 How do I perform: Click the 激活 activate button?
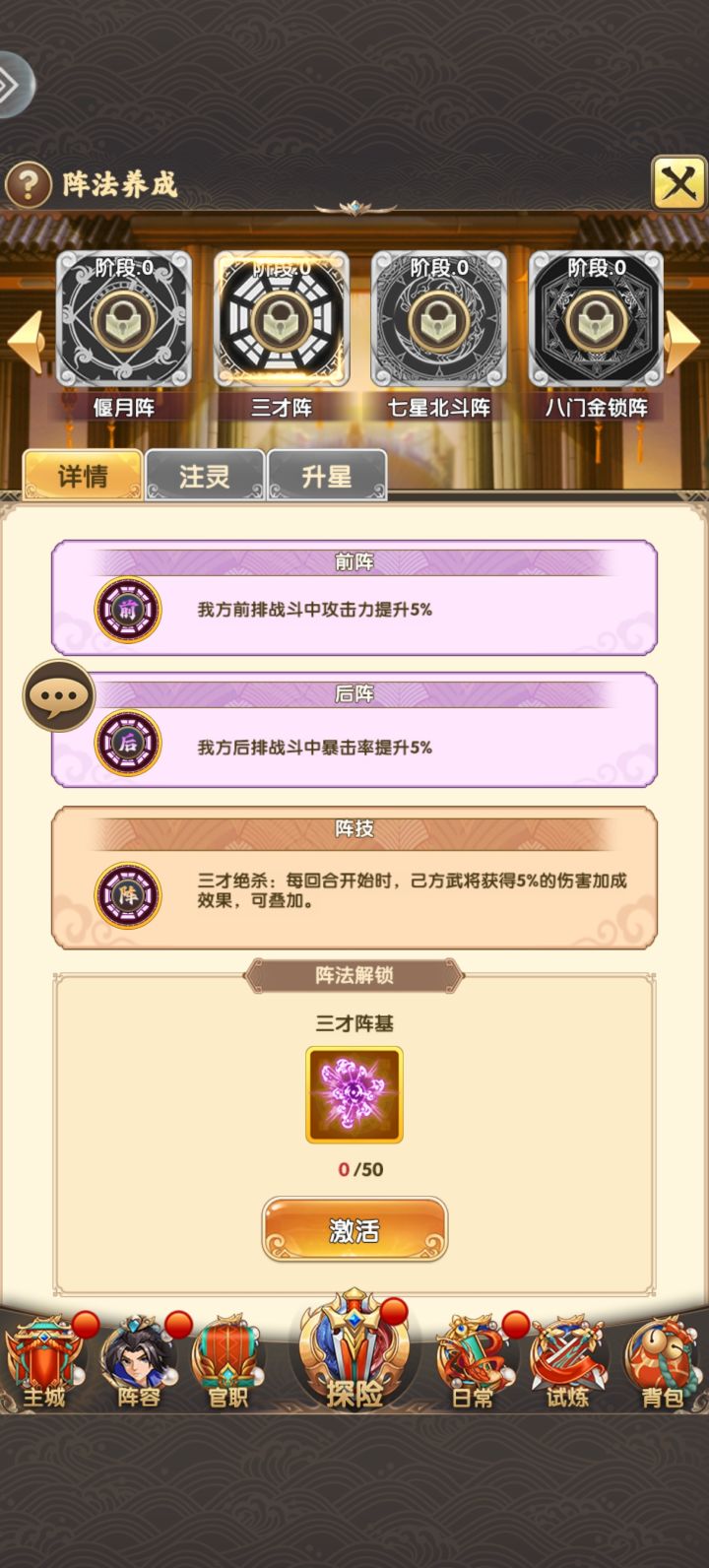[354, 1229]
